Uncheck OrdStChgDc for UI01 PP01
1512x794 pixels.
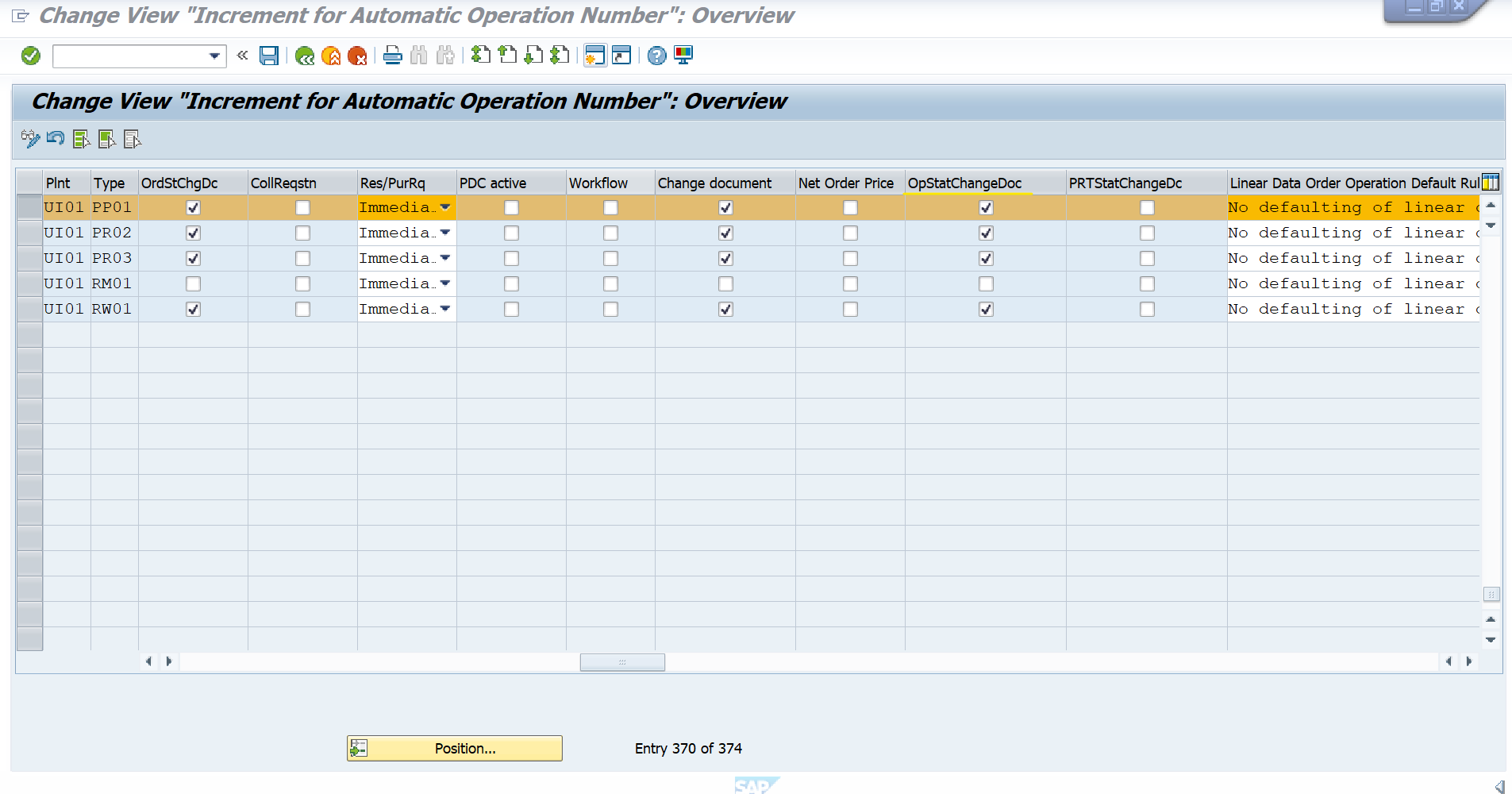193,208
